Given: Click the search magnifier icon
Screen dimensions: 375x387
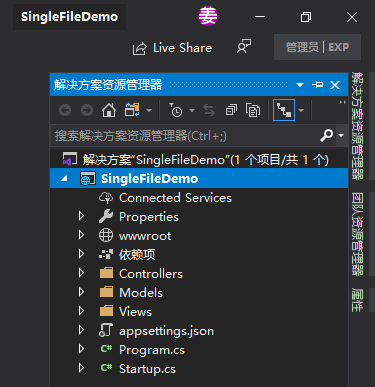Looking at the screenshot, I should pos(326,135).
